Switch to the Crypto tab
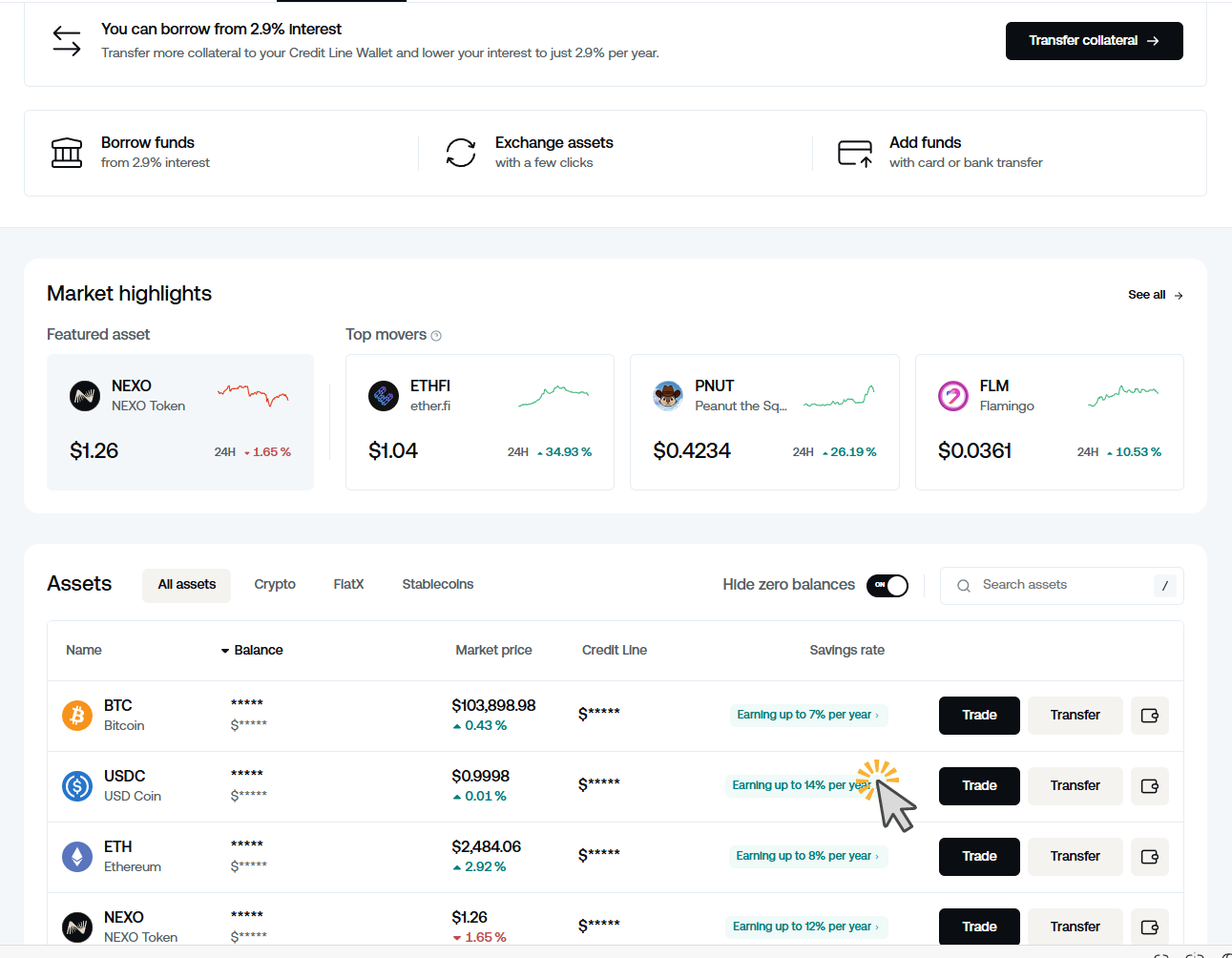Screen dimensions: 1232x958 275,585
